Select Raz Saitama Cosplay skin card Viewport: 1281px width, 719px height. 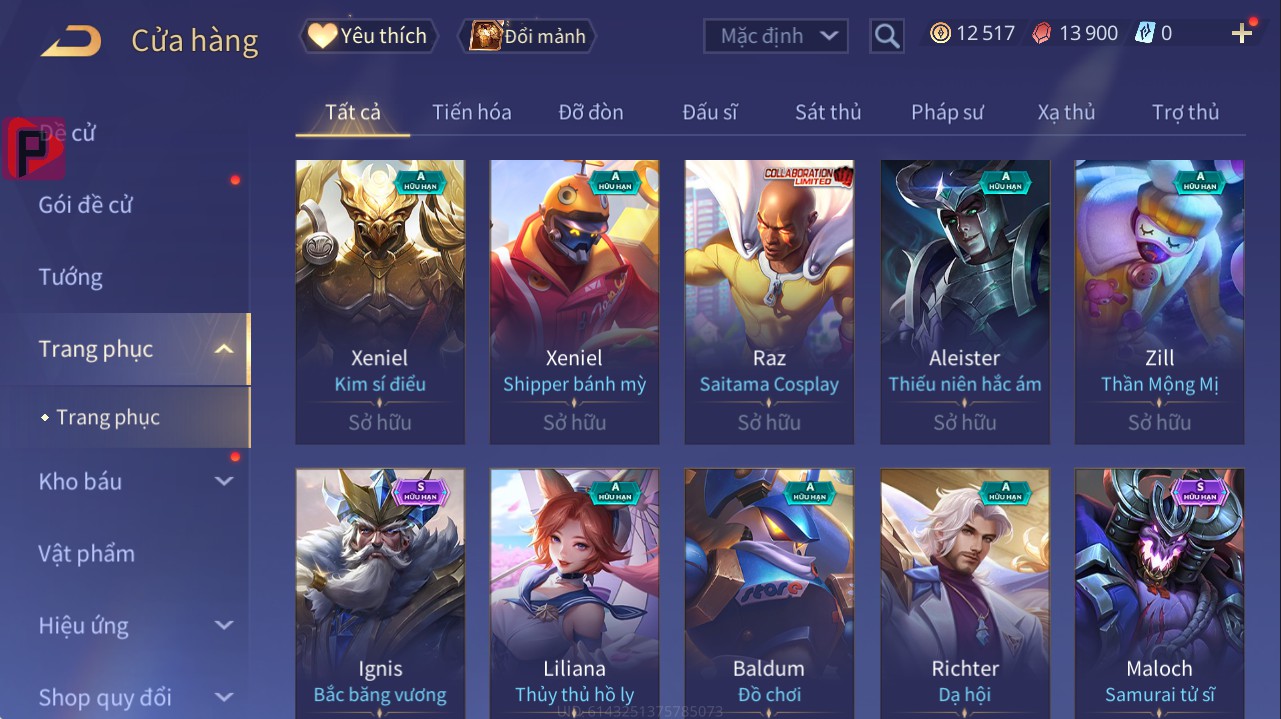(x=769, y=302)
